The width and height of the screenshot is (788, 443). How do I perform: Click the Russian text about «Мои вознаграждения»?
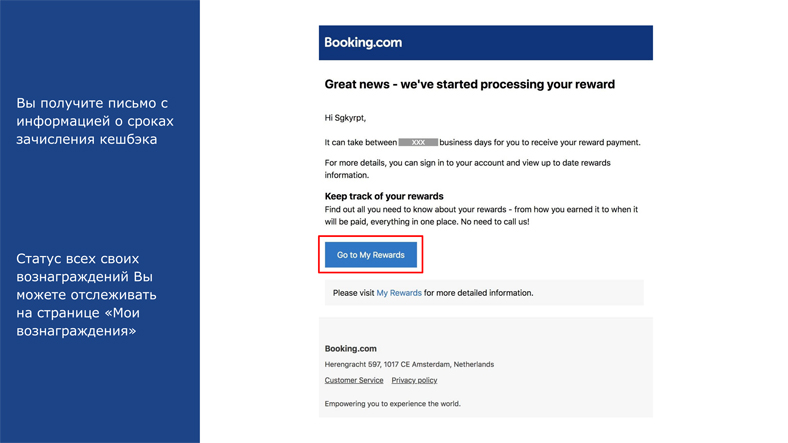pyautogui.click(x=86, y=295)
